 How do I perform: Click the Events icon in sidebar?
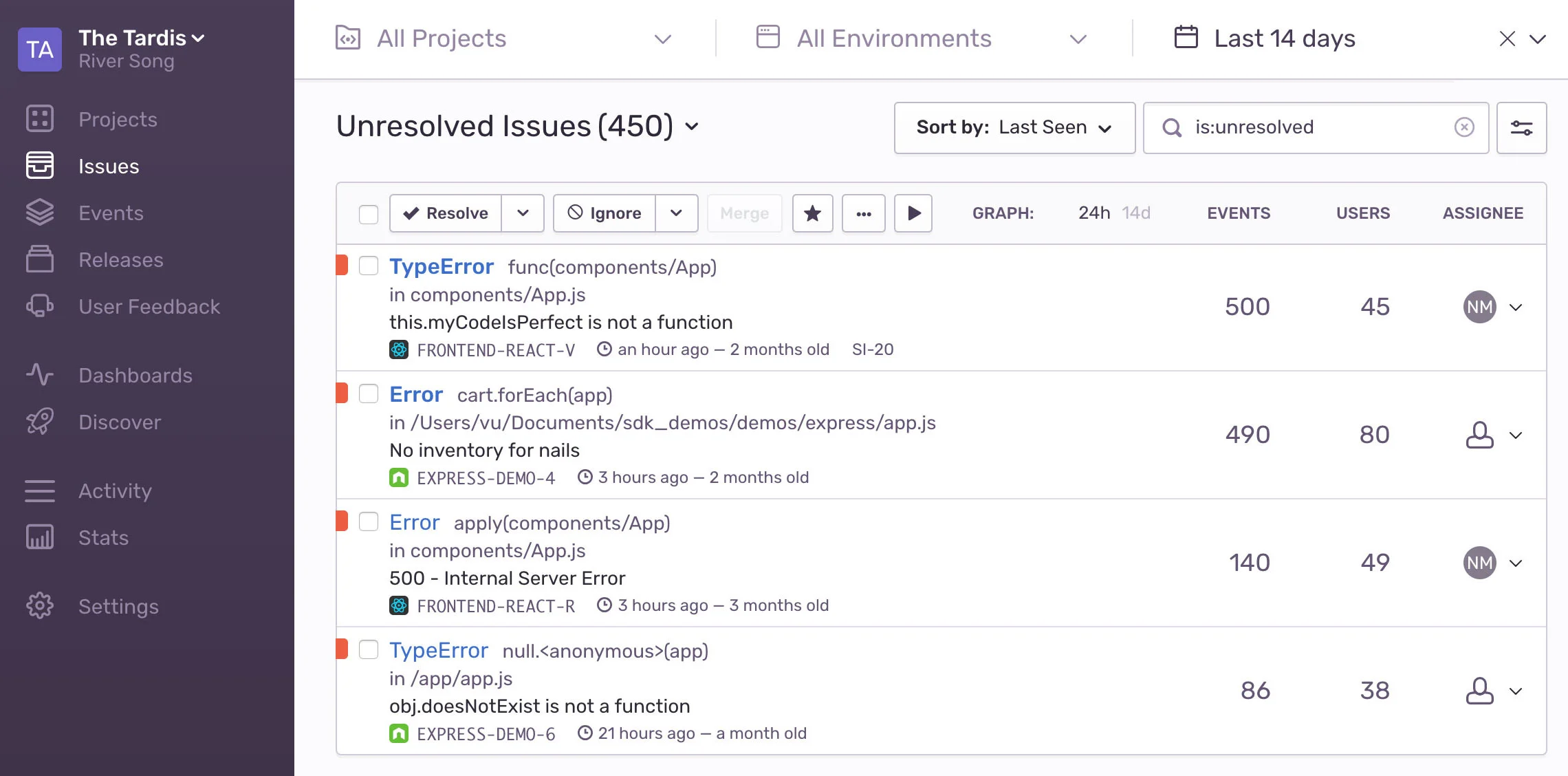[x=39, y=212]
